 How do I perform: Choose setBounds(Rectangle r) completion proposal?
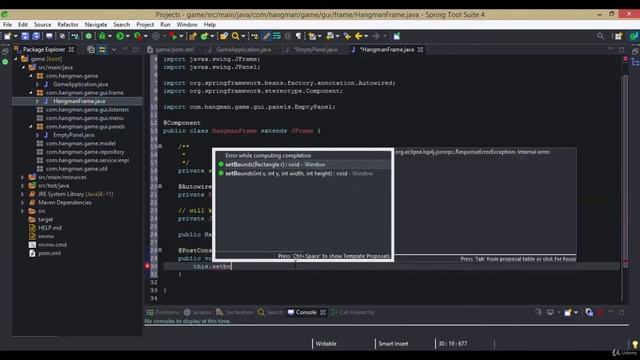[x=303, y=164]
